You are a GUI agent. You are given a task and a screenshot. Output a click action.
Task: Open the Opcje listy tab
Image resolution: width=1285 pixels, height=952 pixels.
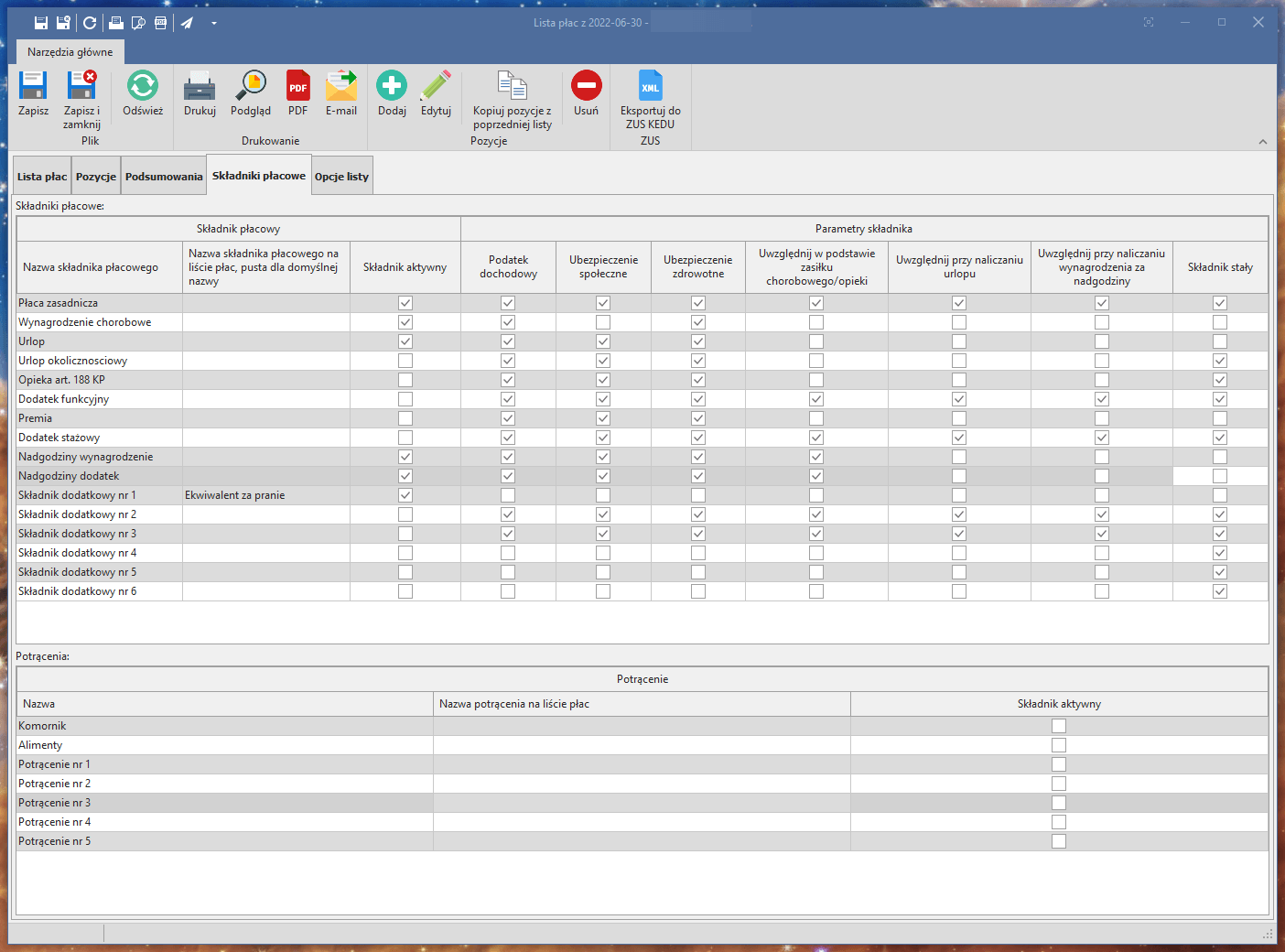341,177
